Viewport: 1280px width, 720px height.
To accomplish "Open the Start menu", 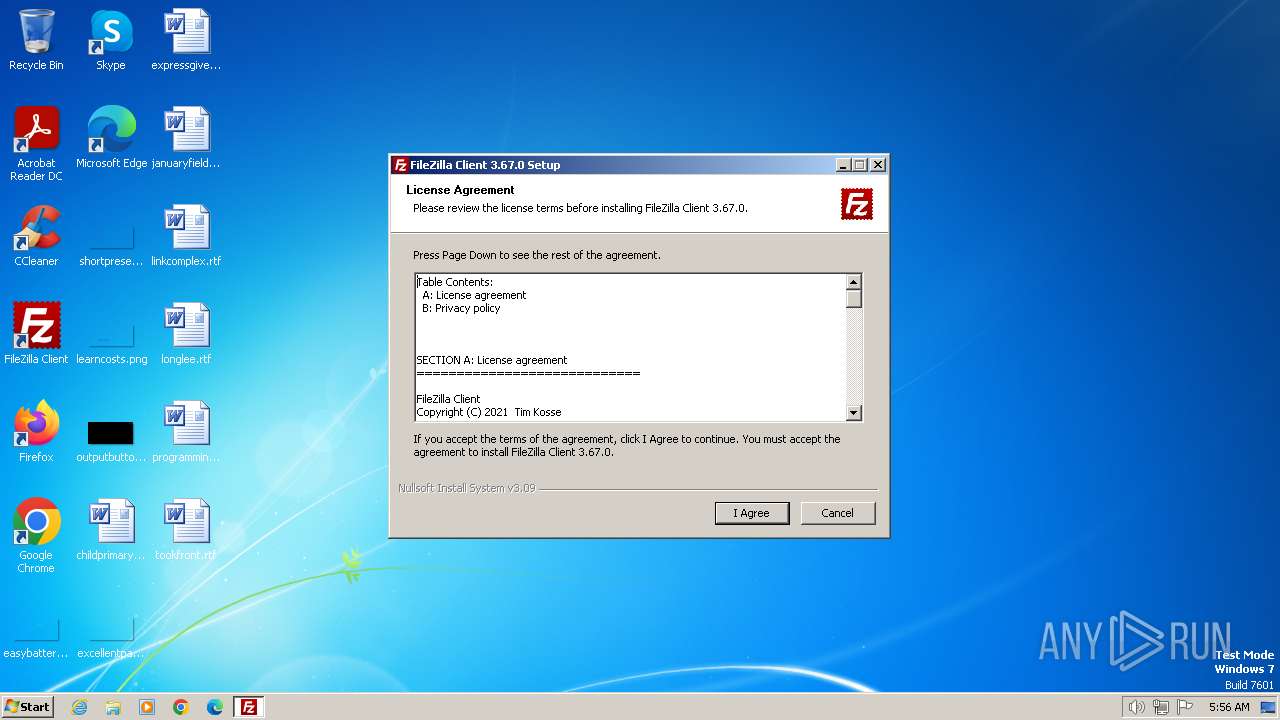I will click(28, 707).
